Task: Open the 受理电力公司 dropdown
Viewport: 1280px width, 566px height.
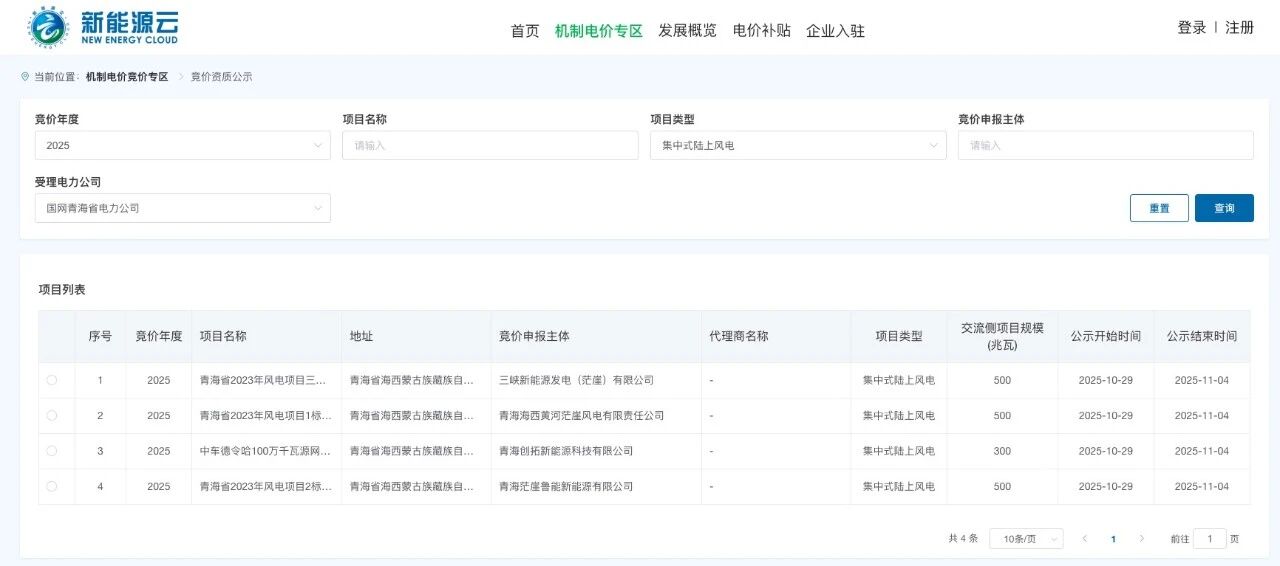Action: pyautogui.click(x=182, y=208)
